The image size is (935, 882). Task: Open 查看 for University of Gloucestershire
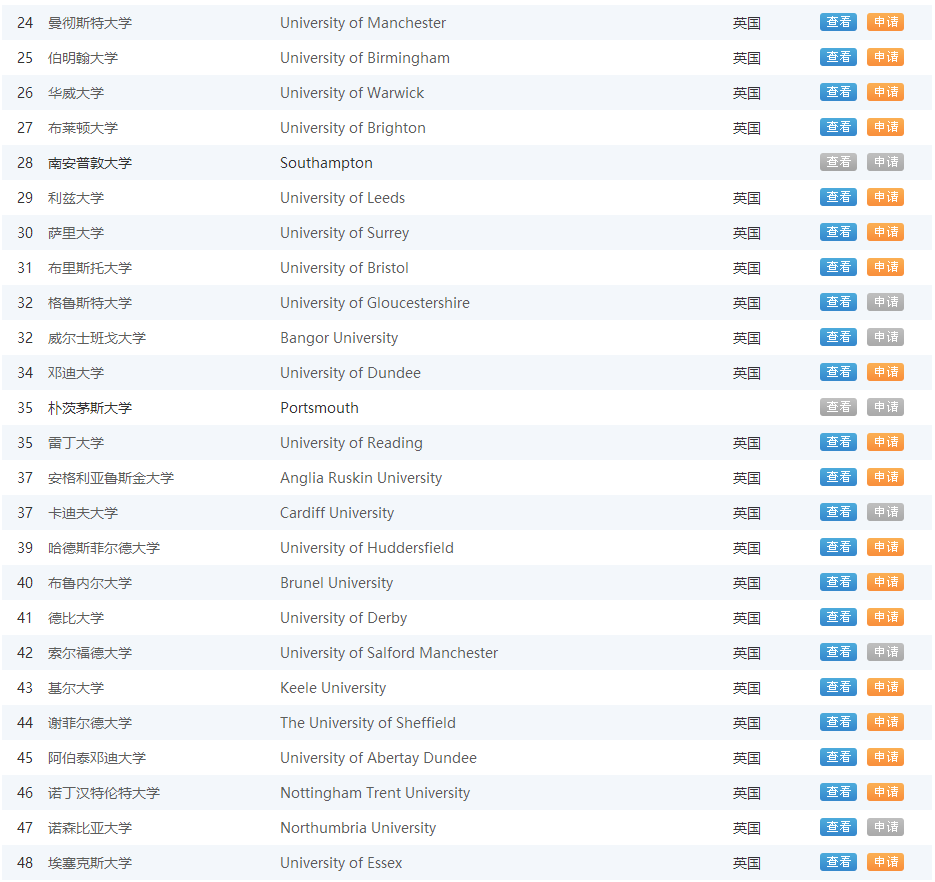point(838,302)
